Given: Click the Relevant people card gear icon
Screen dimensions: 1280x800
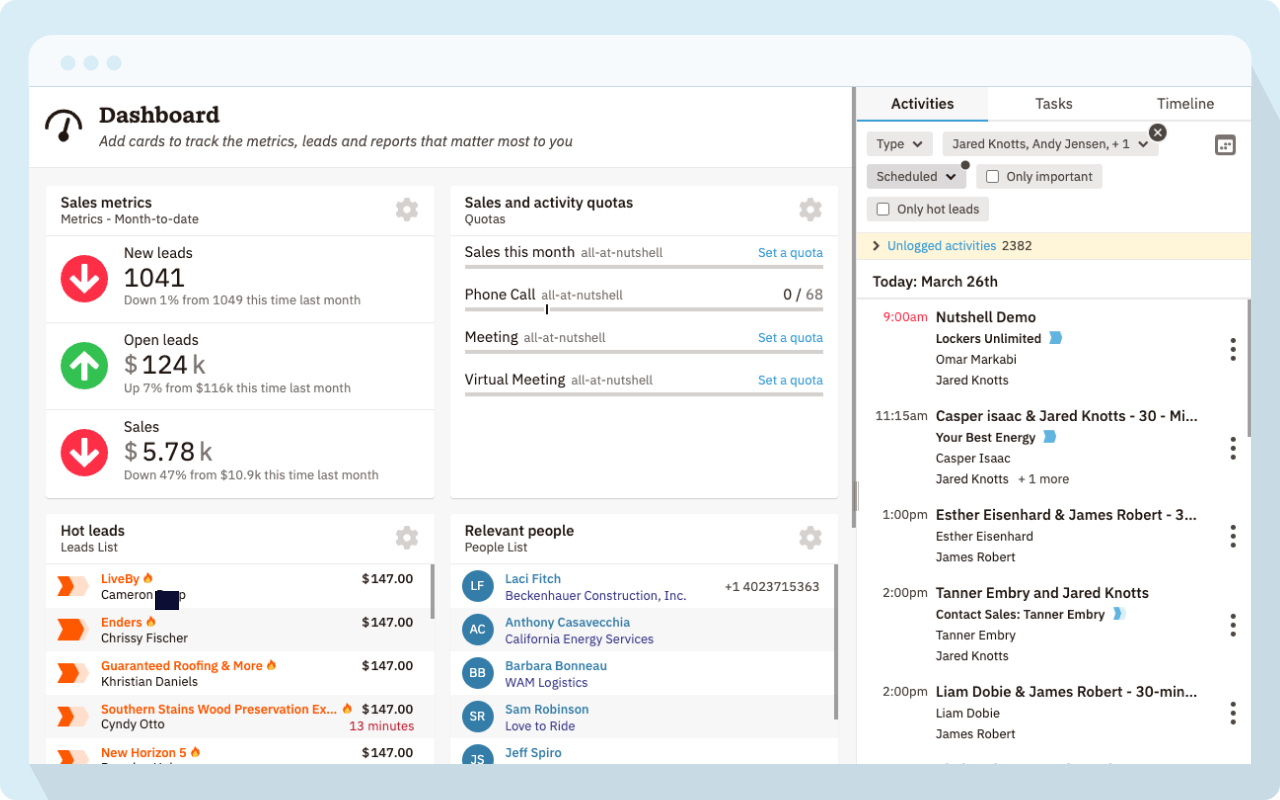Looking at the screenshot, I should tap(810, 538).
